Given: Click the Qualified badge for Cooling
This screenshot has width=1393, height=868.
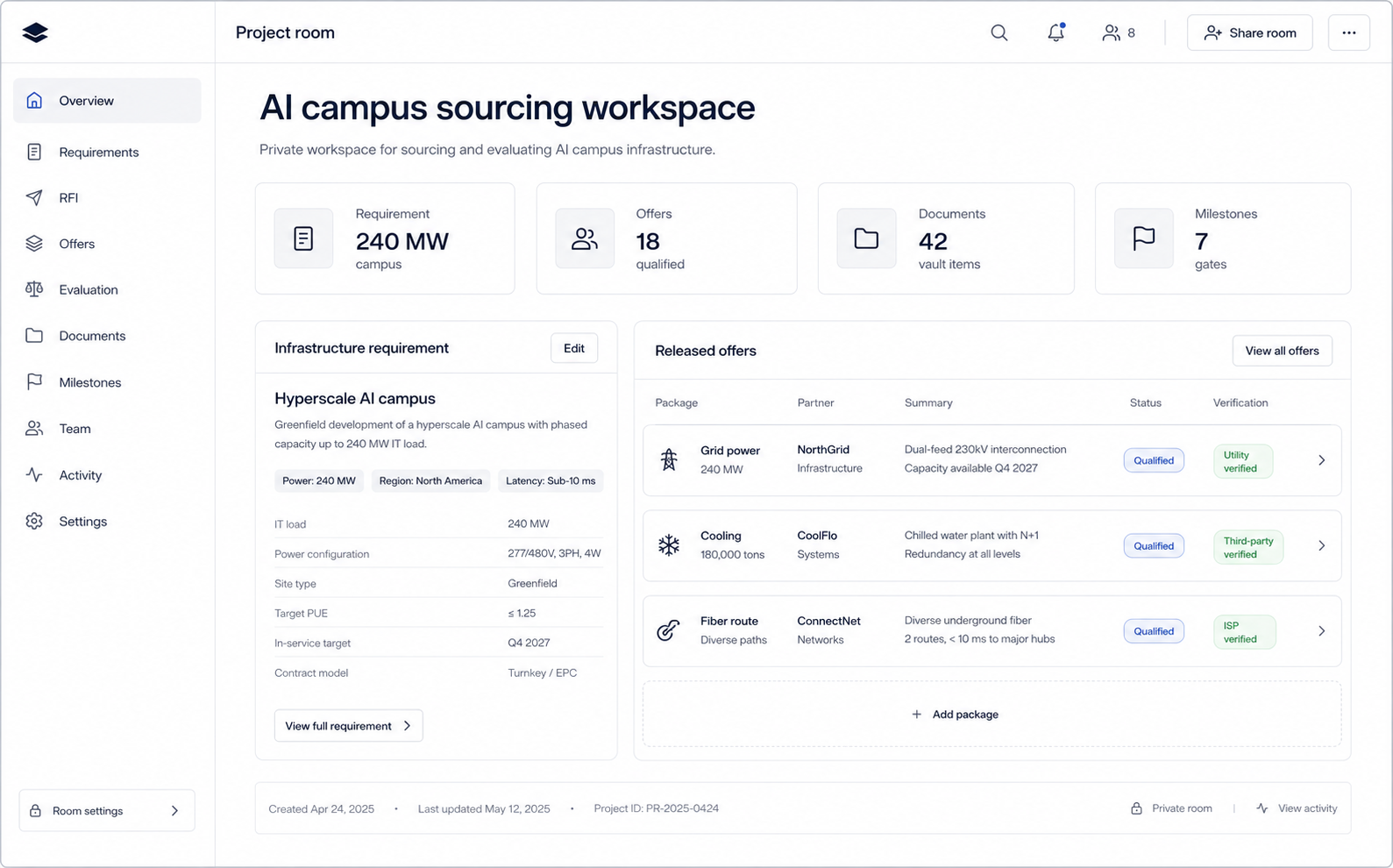Looking at the screenshot, I should click(1154, 545).
